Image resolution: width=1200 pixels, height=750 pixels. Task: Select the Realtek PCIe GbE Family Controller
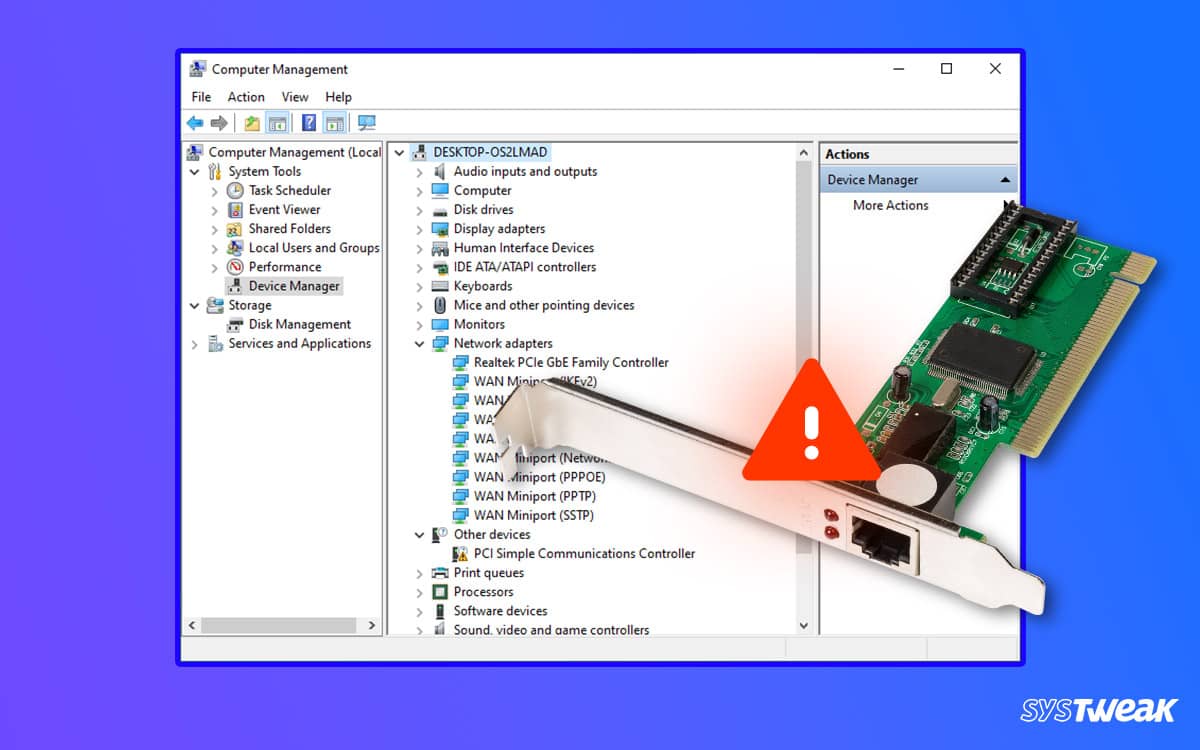[x=566, y=362]
